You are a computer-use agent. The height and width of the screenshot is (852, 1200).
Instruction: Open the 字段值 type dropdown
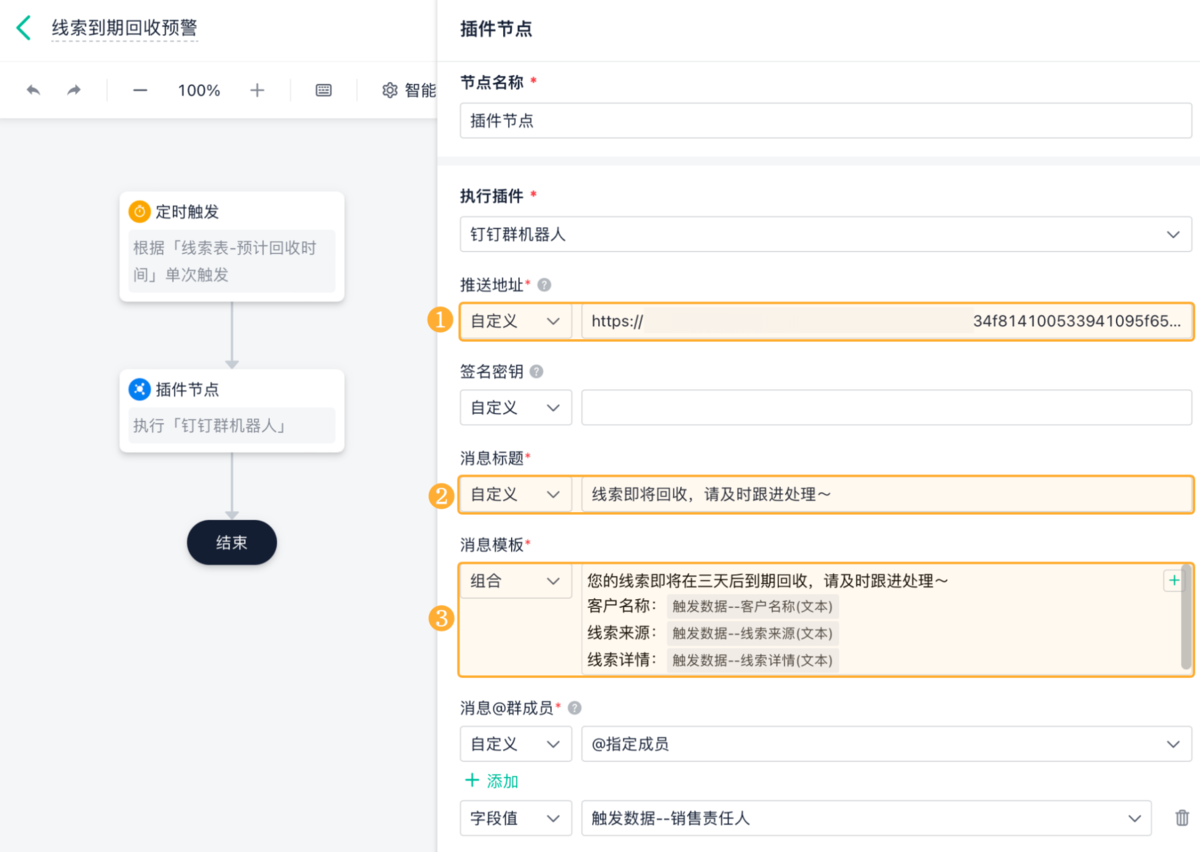515,818
